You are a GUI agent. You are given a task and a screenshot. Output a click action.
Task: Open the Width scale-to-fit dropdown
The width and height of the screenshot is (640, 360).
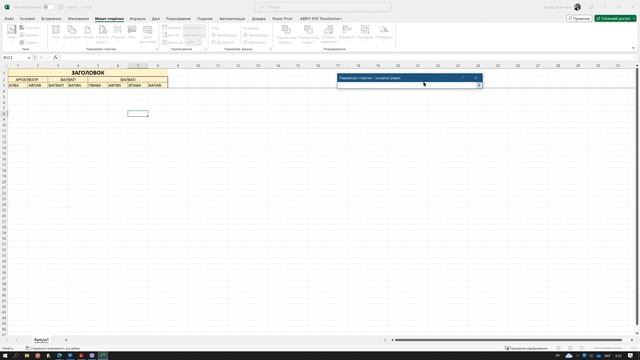coord(194,27)
